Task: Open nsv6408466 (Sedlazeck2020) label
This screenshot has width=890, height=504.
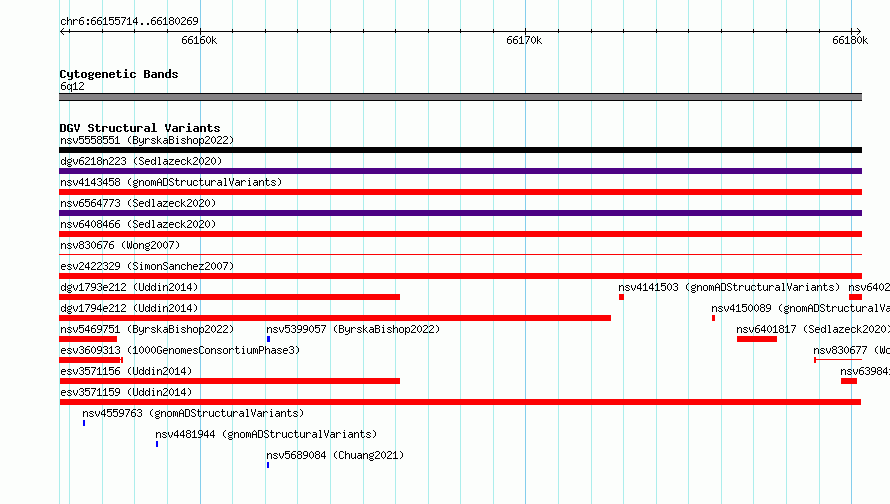Action: [138, 224]
